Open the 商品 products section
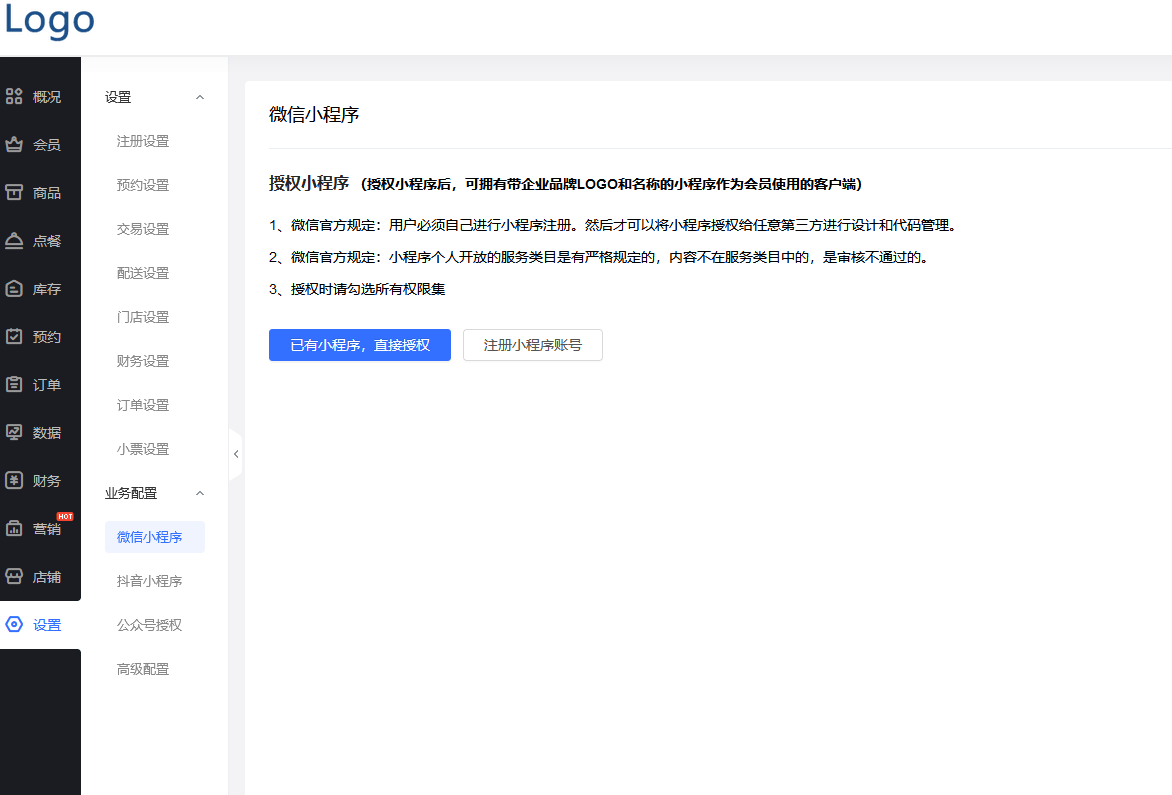Viewport: 1172px width, 795px height. point(40,192)
